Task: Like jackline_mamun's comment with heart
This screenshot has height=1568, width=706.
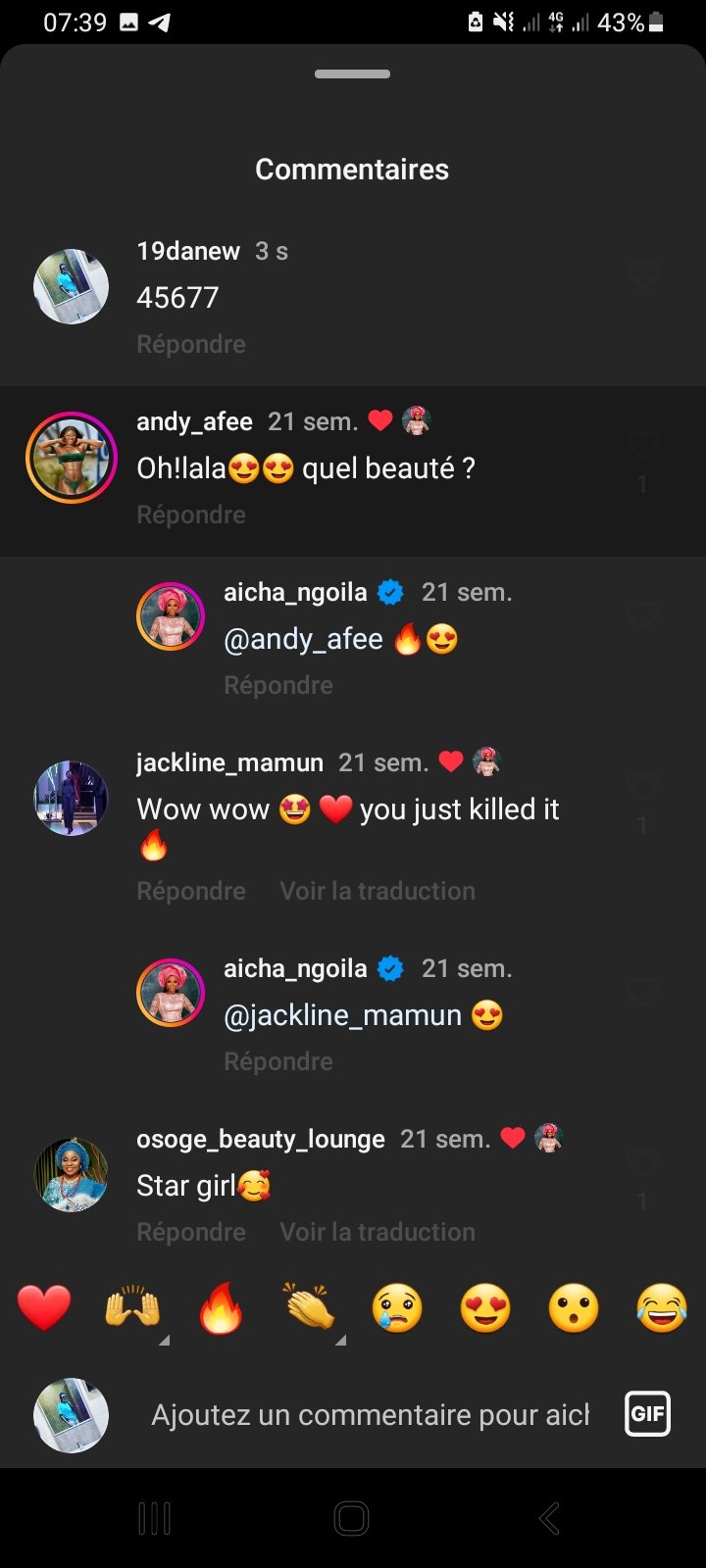Action: (x=642, y=786)
